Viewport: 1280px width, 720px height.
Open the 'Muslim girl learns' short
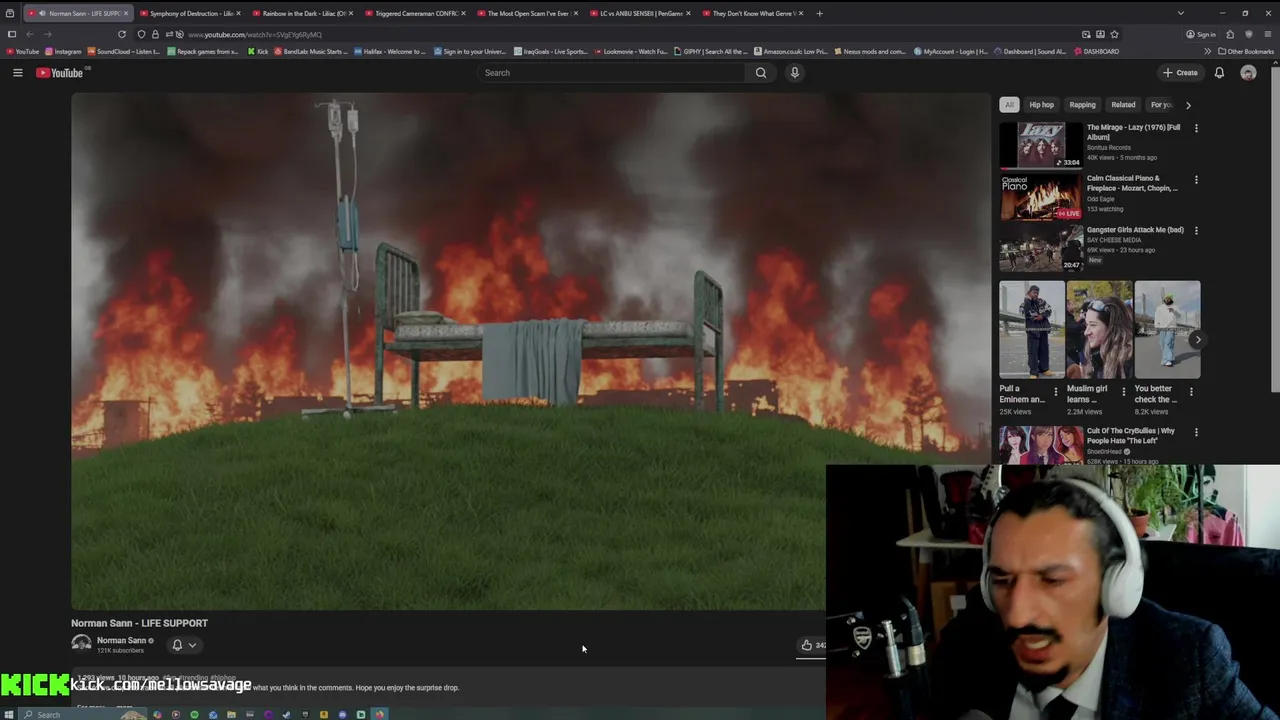1099,329
